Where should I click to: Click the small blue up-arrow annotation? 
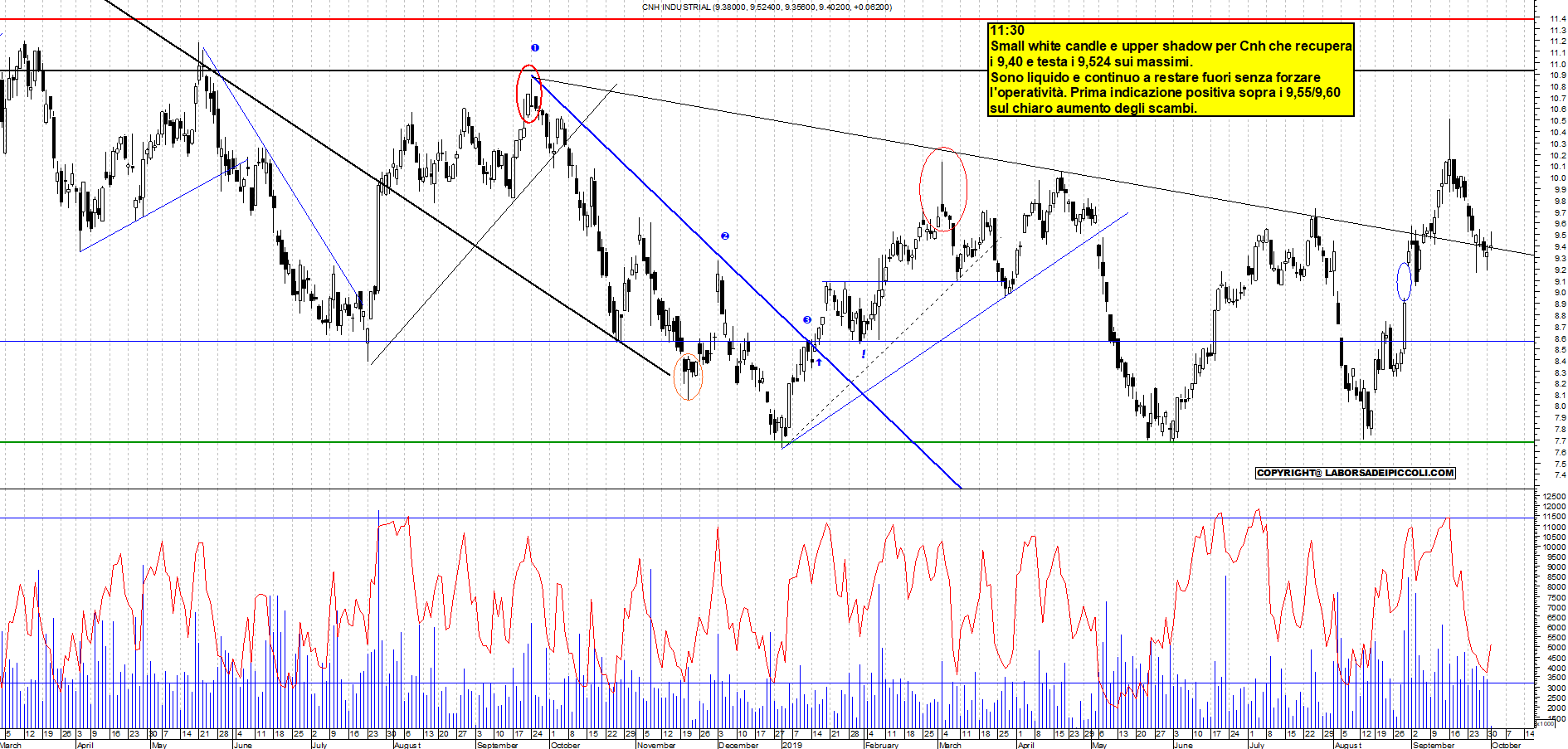[x=819, y=362]
